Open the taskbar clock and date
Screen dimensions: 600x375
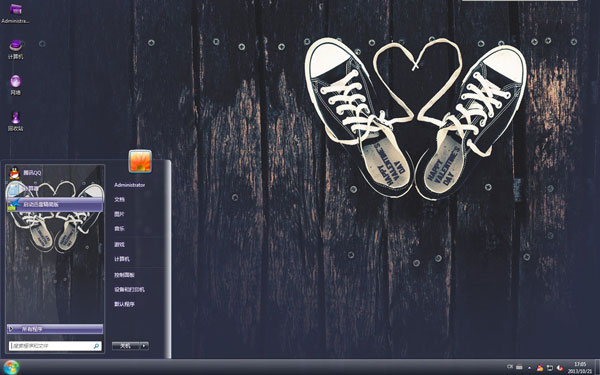(x=580, y=367)
